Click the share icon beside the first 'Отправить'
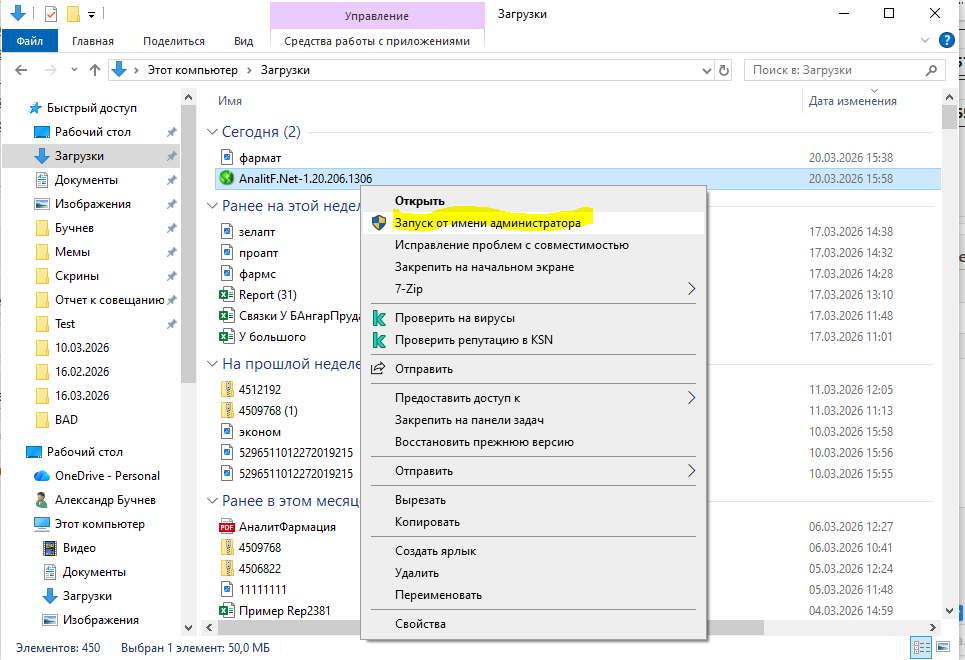965x660 pixels. click(x=379, y=369)
